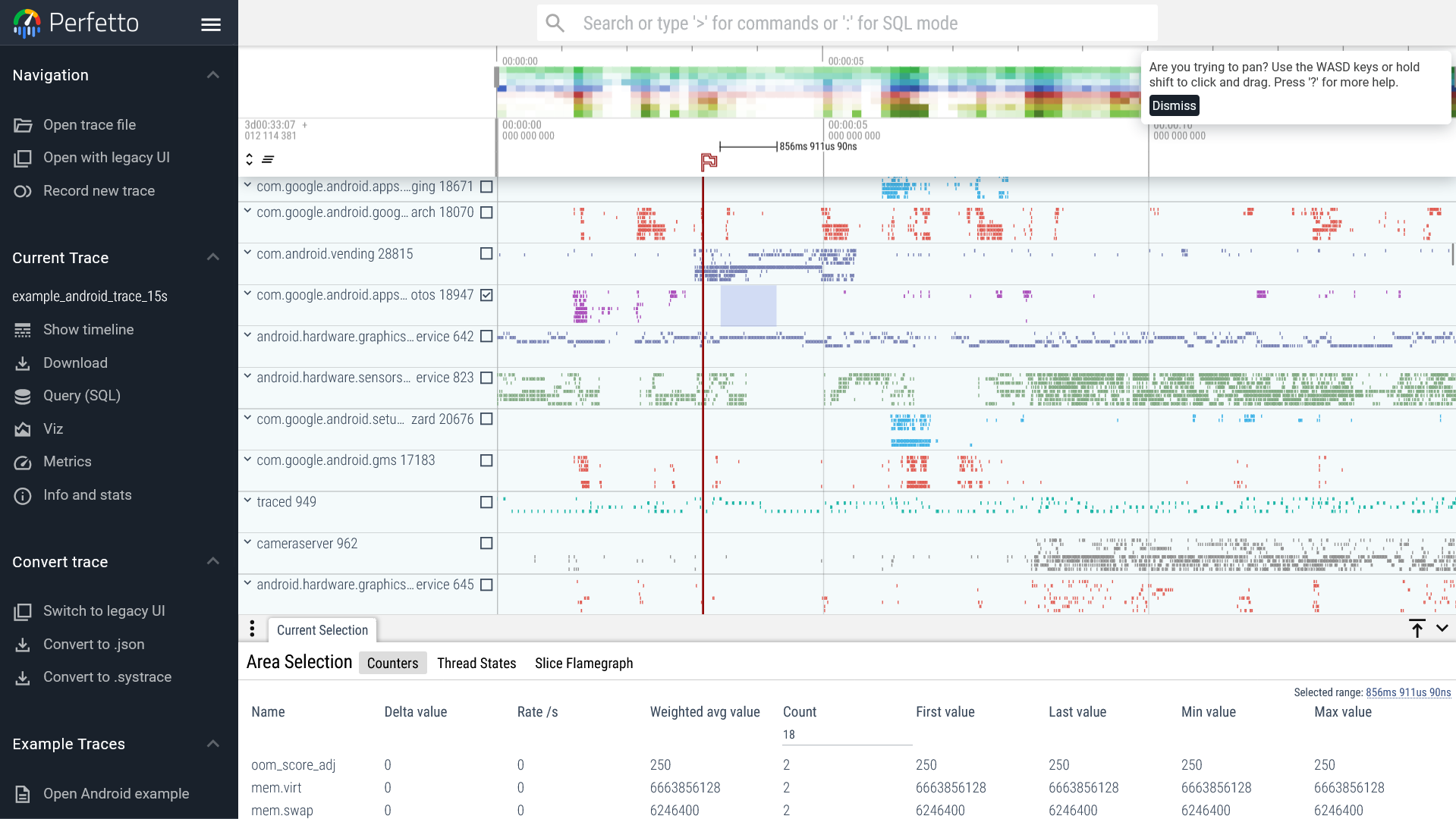Check the cameraserver 962 checkbox
Image resolution: width=1456 pixels, height=819 pixels.
coord(486,543)
